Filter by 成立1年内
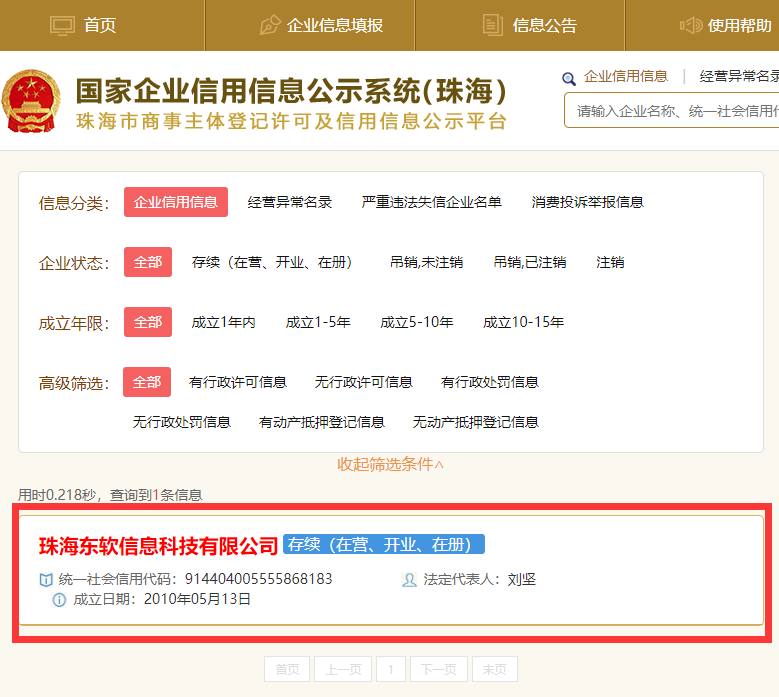 pyautogui.click(x=224, y=322)
